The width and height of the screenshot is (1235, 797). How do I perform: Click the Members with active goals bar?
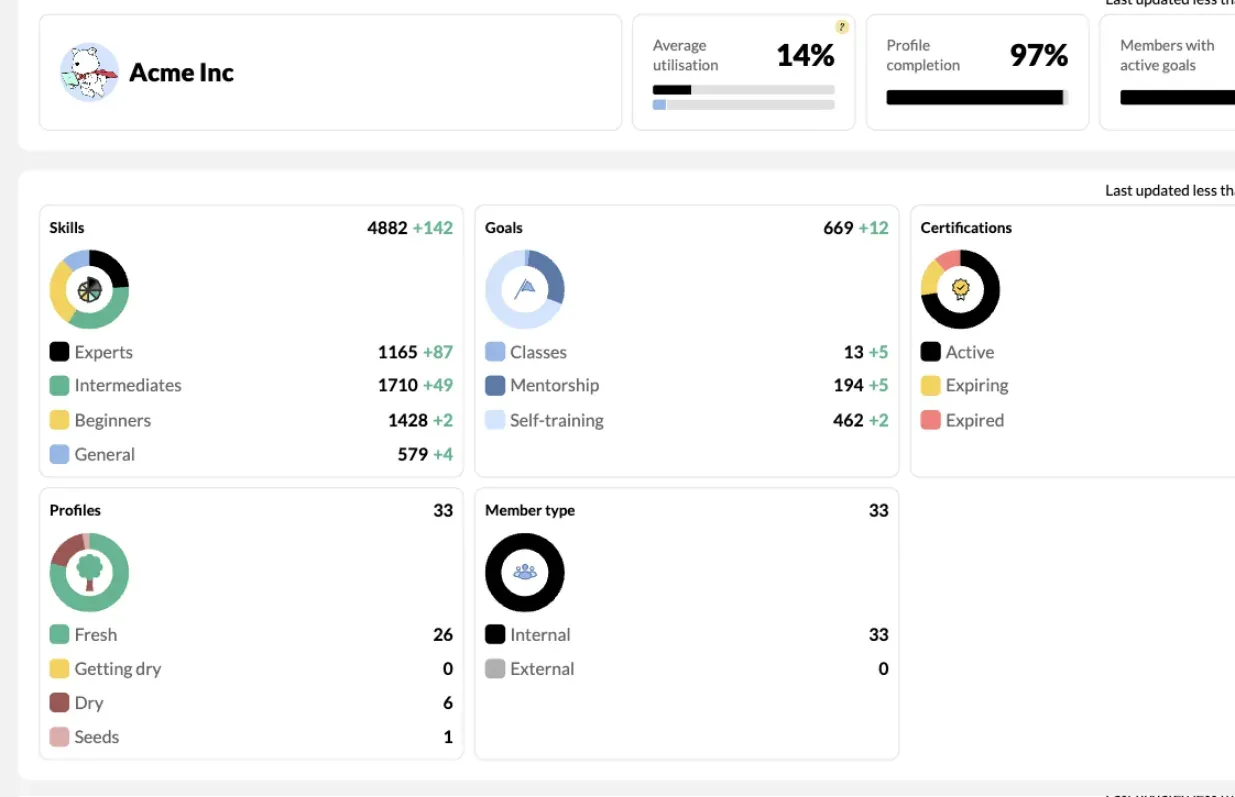point(1177,97)
